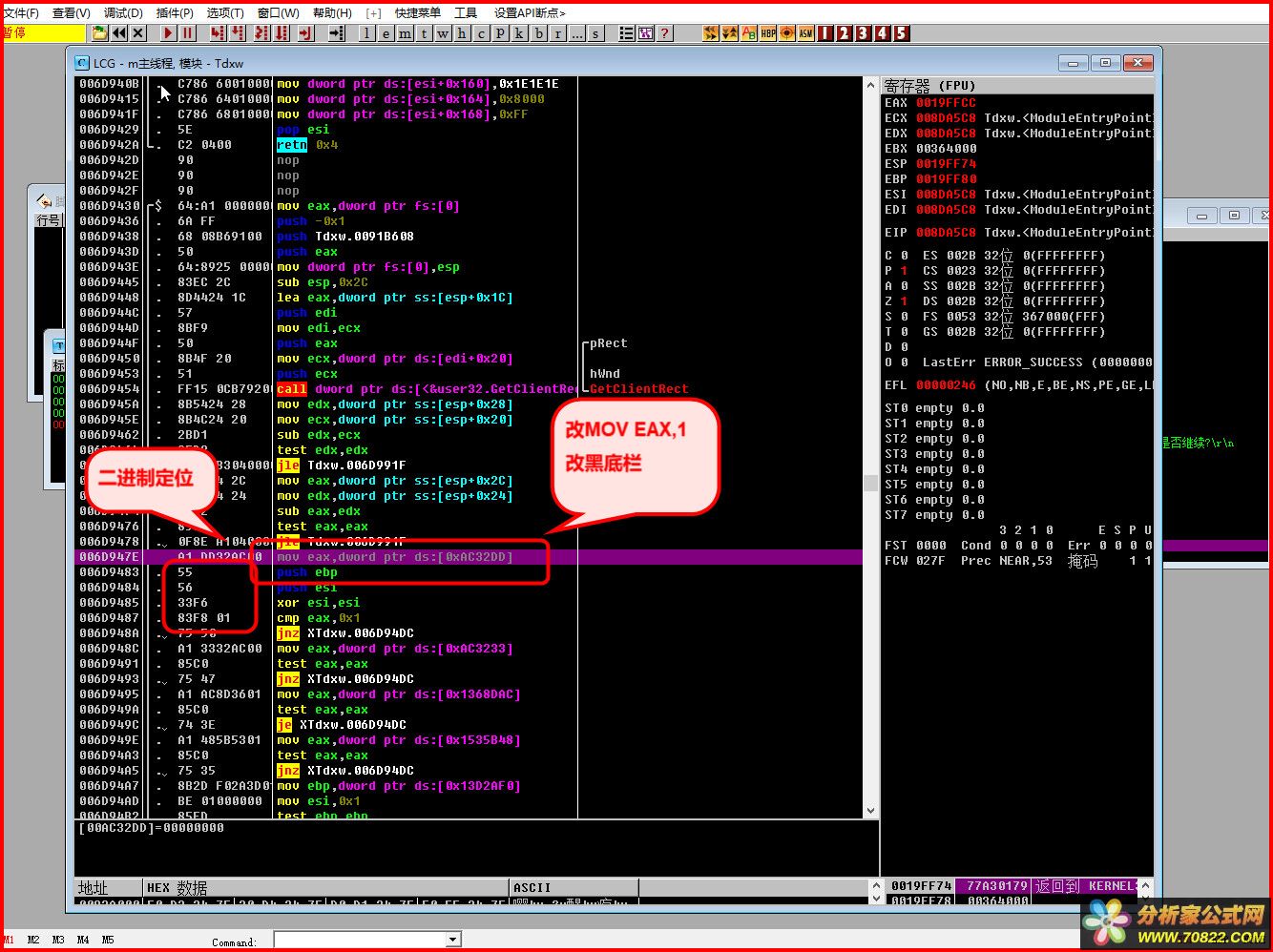1273x952 pixels.
Task: Open the 选项(T) menu
Action: point(225,12)
